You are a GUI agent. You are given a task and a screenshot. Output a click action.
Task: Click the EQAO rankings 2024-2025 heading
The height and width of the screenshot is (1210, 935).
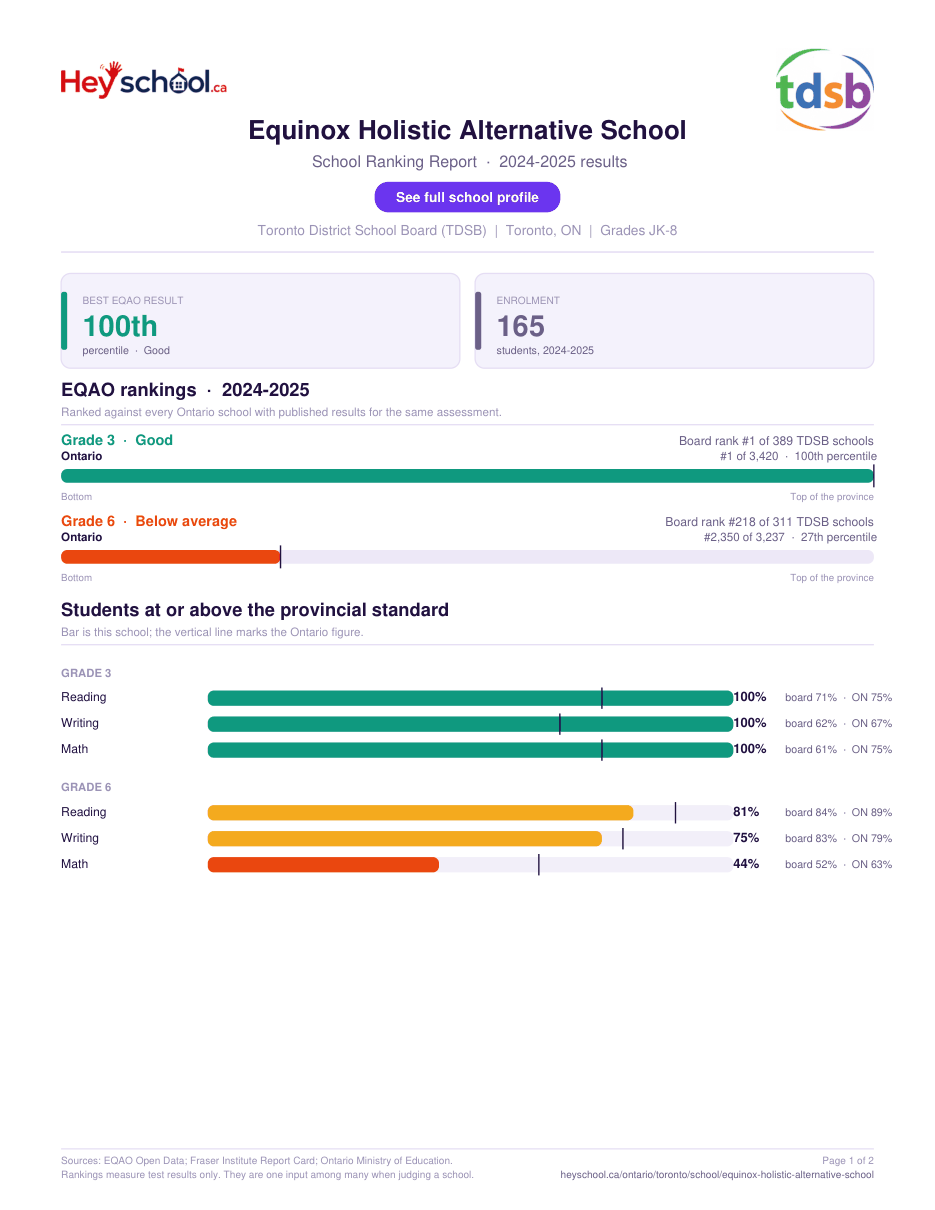pyautogui.click(x=185, y=390)
